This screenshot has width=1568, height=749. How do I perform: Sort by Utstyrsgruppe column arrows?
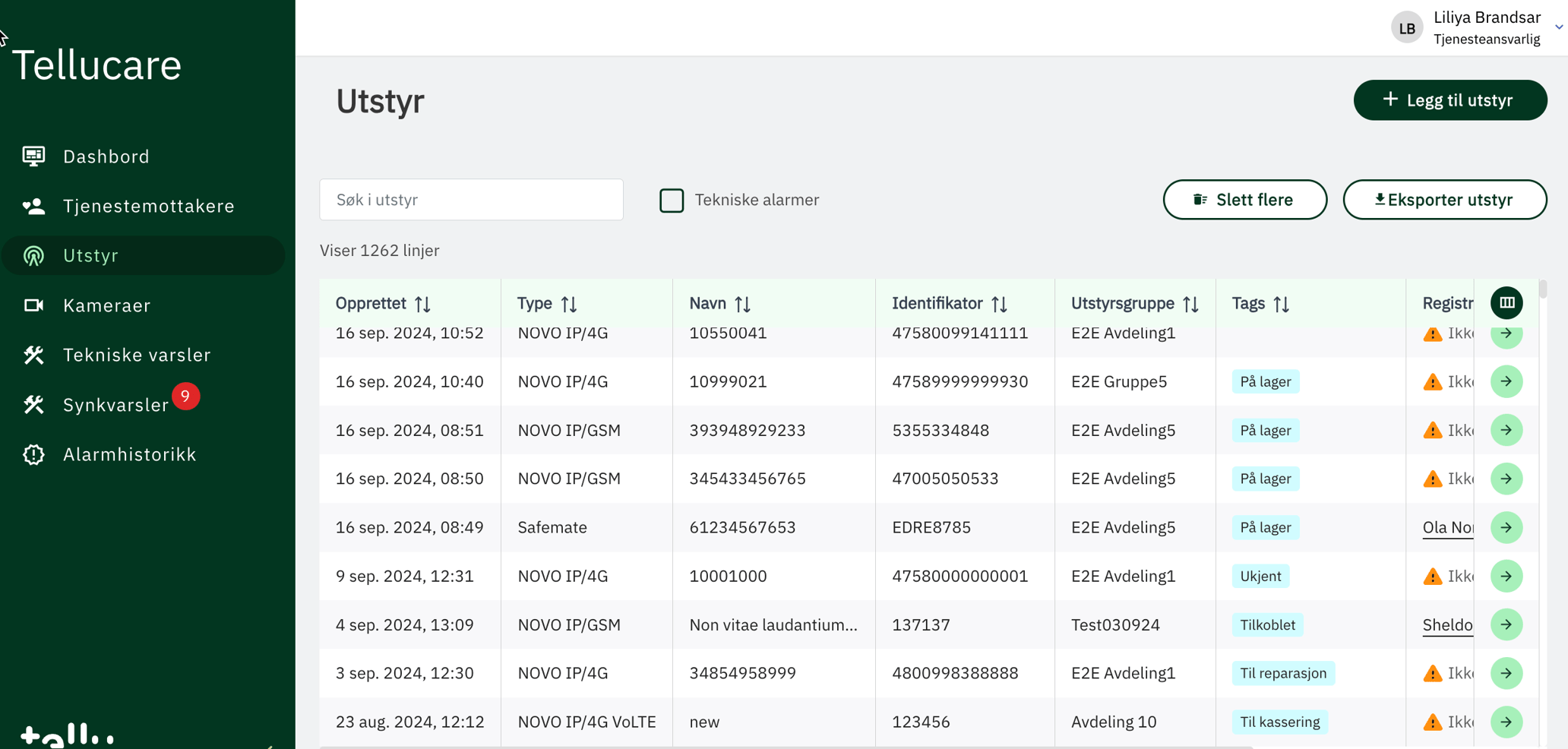click(x=1190, y=304)
